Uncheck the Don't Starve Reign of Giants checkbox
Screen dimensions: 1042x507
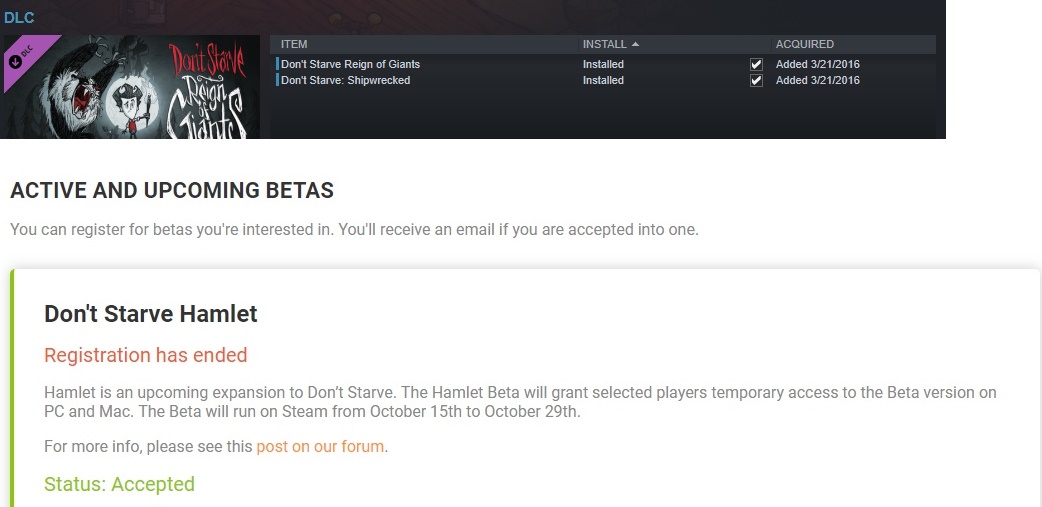(x=756, y=65)
